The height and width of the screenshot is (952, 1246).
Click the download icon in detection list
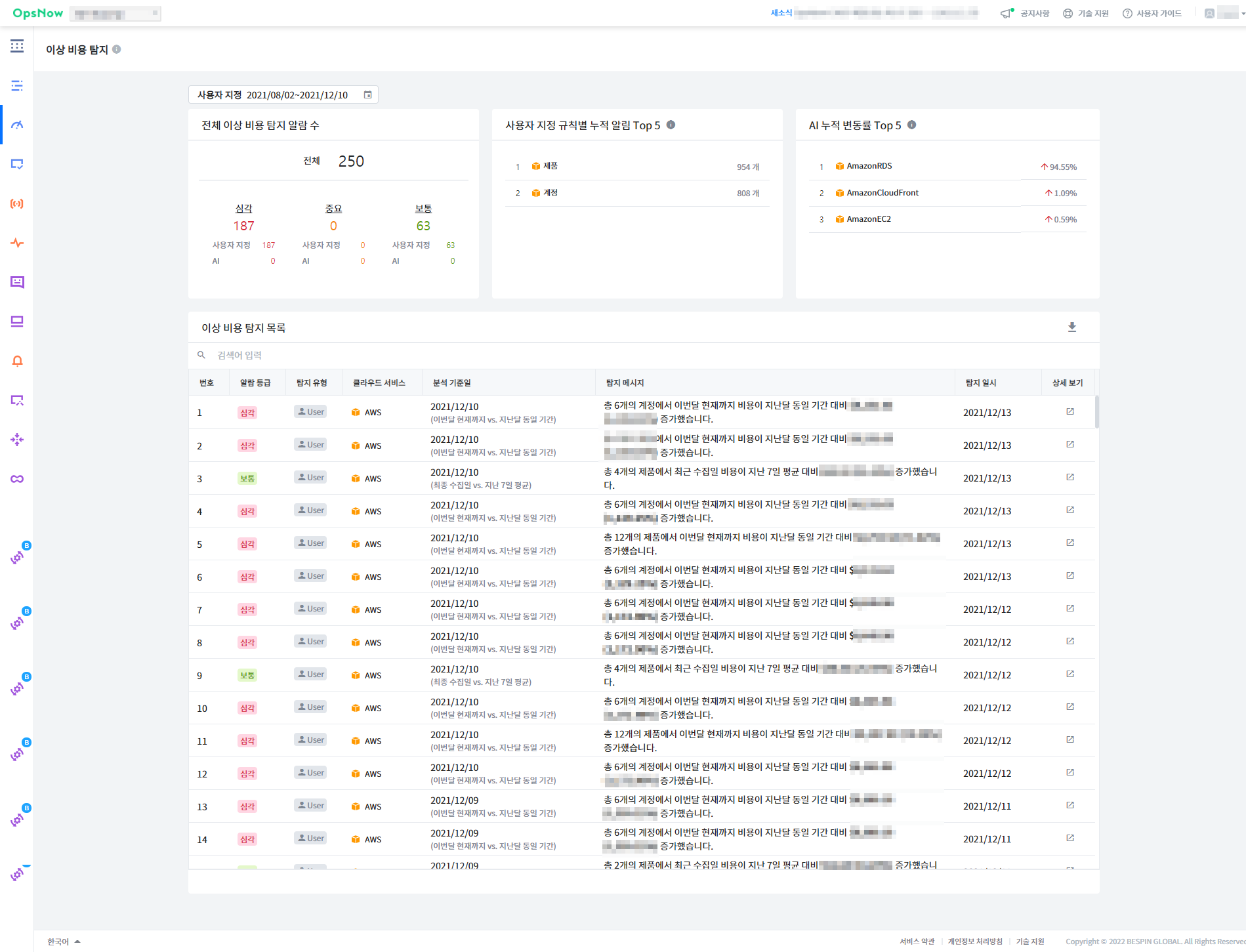tap(1071, 327)
